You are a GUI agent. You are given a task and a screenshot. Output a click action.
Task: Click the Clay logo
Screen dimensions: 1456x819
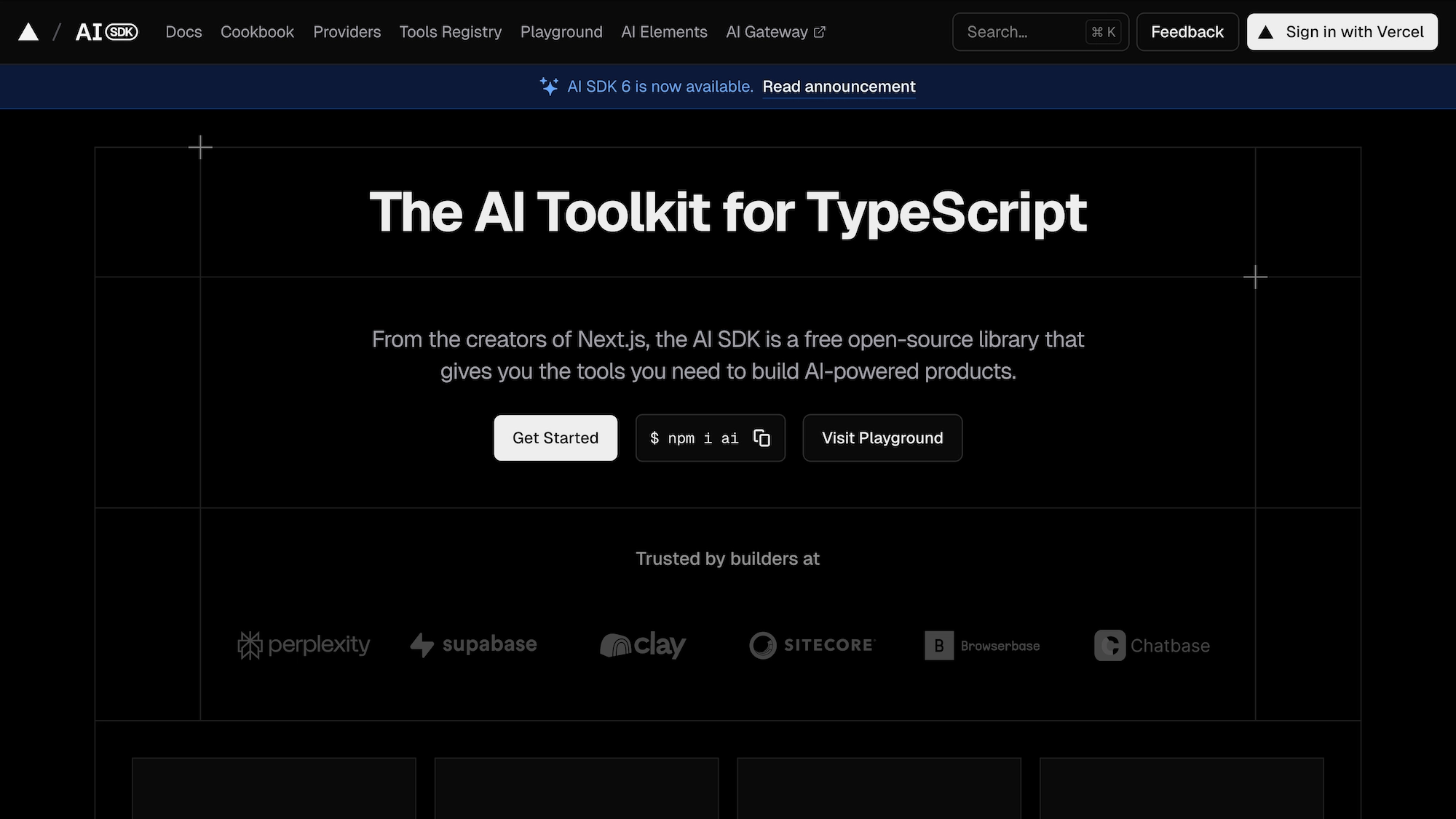pos(643,645)
